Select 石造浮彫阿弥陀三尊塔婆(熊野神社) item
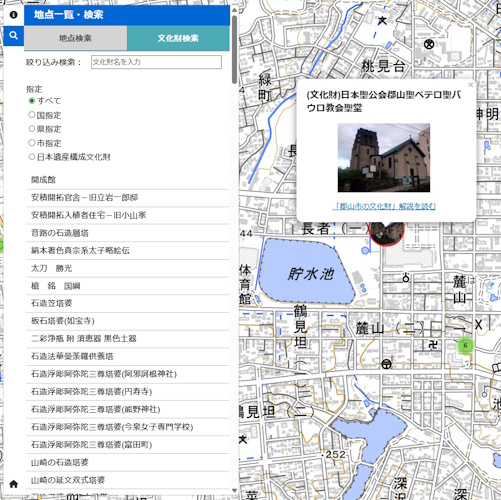Screen dimensions: 501x500 click(128, 409)
